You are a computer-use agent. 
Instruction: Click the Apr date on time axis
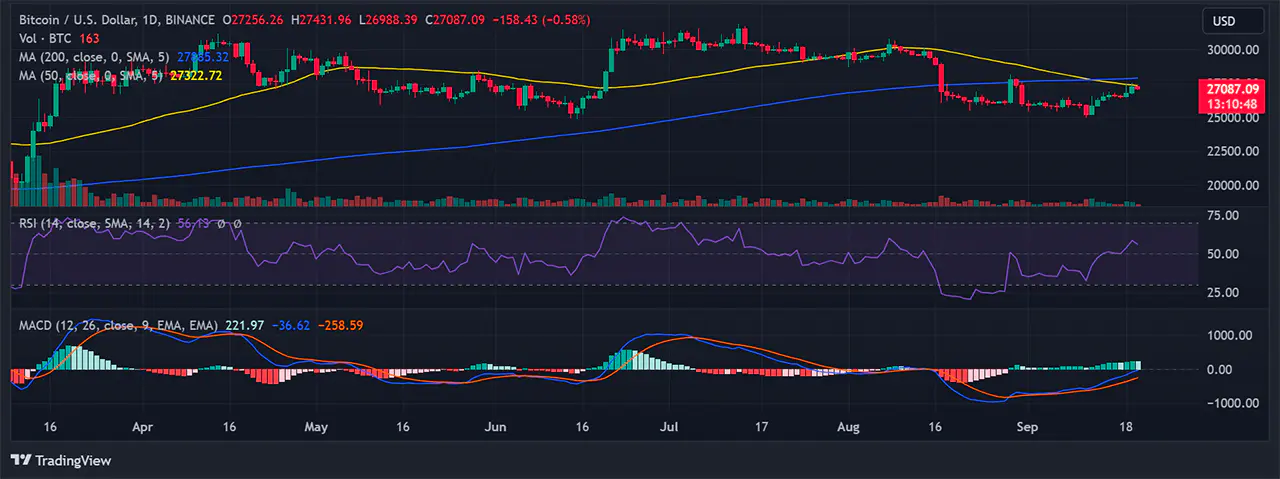[142, 426]
